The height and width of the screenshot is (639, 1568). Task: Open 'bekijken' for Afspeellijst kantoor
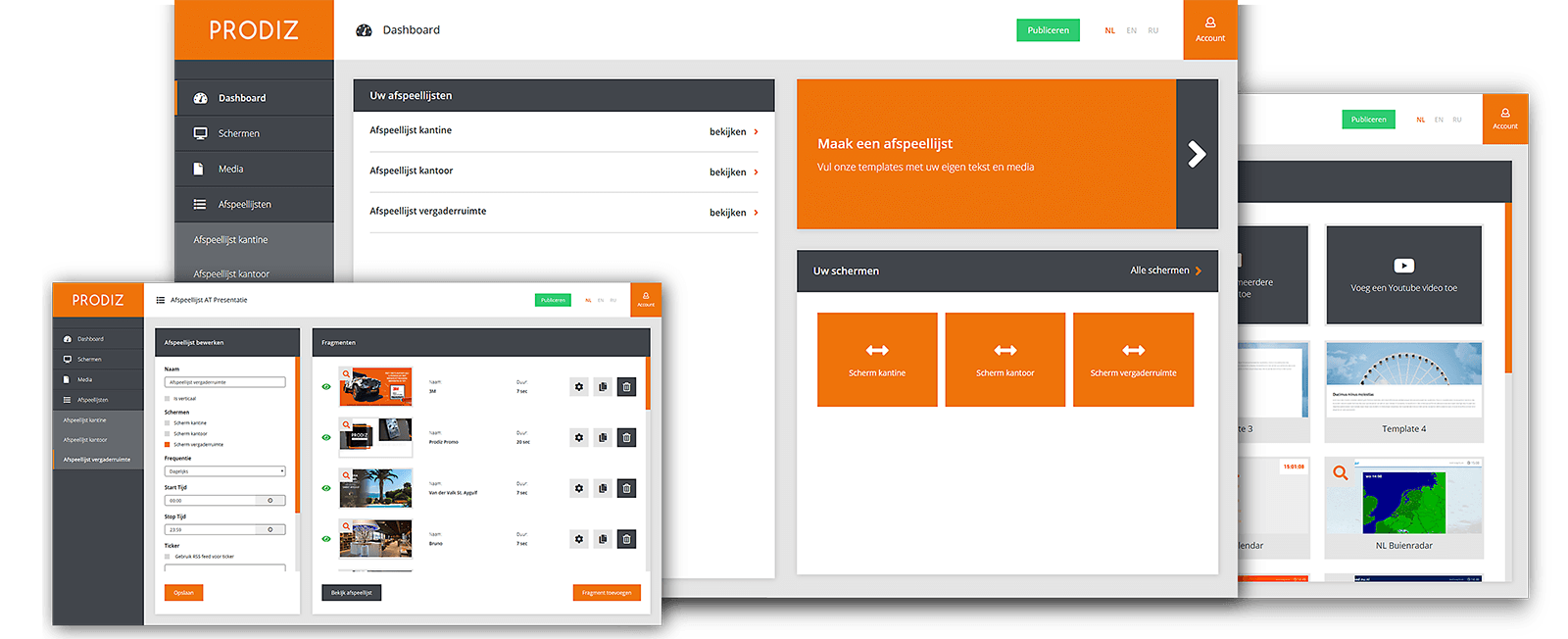[733, 172]
